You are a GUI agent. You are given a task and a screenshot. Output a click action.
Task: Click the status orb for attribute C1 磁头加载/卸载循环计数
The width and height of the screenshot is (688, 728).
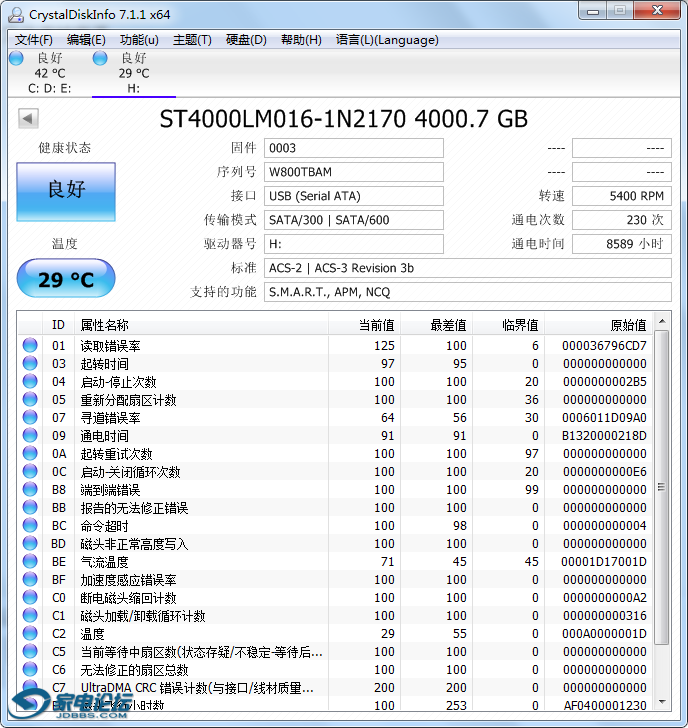pyautogui.click(x=30, y=615)
